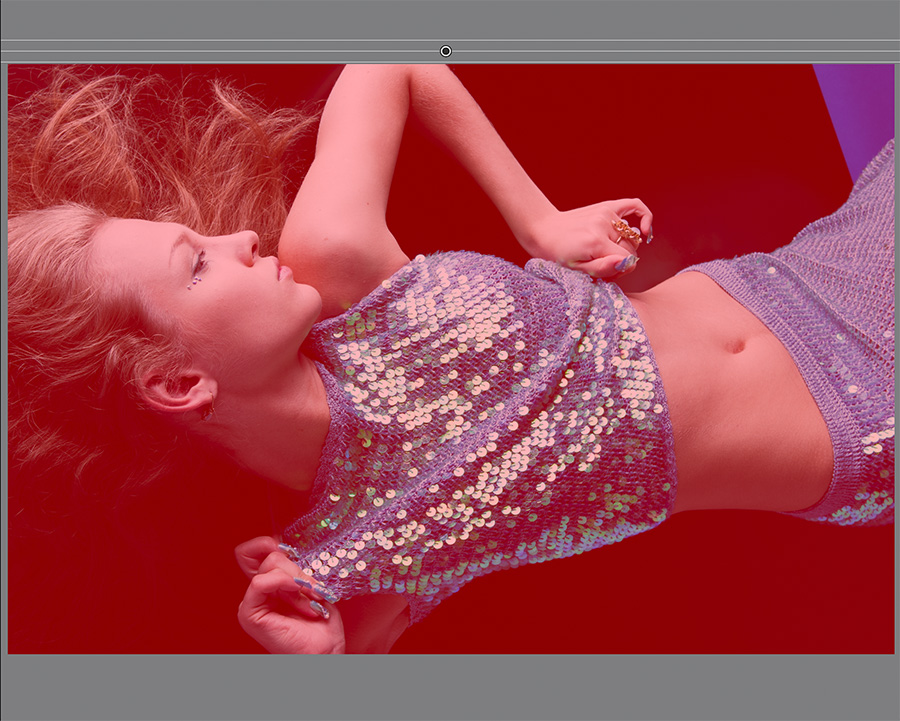Click the gray canvas area below photo
900x721 pixels.
coord(450,688)
